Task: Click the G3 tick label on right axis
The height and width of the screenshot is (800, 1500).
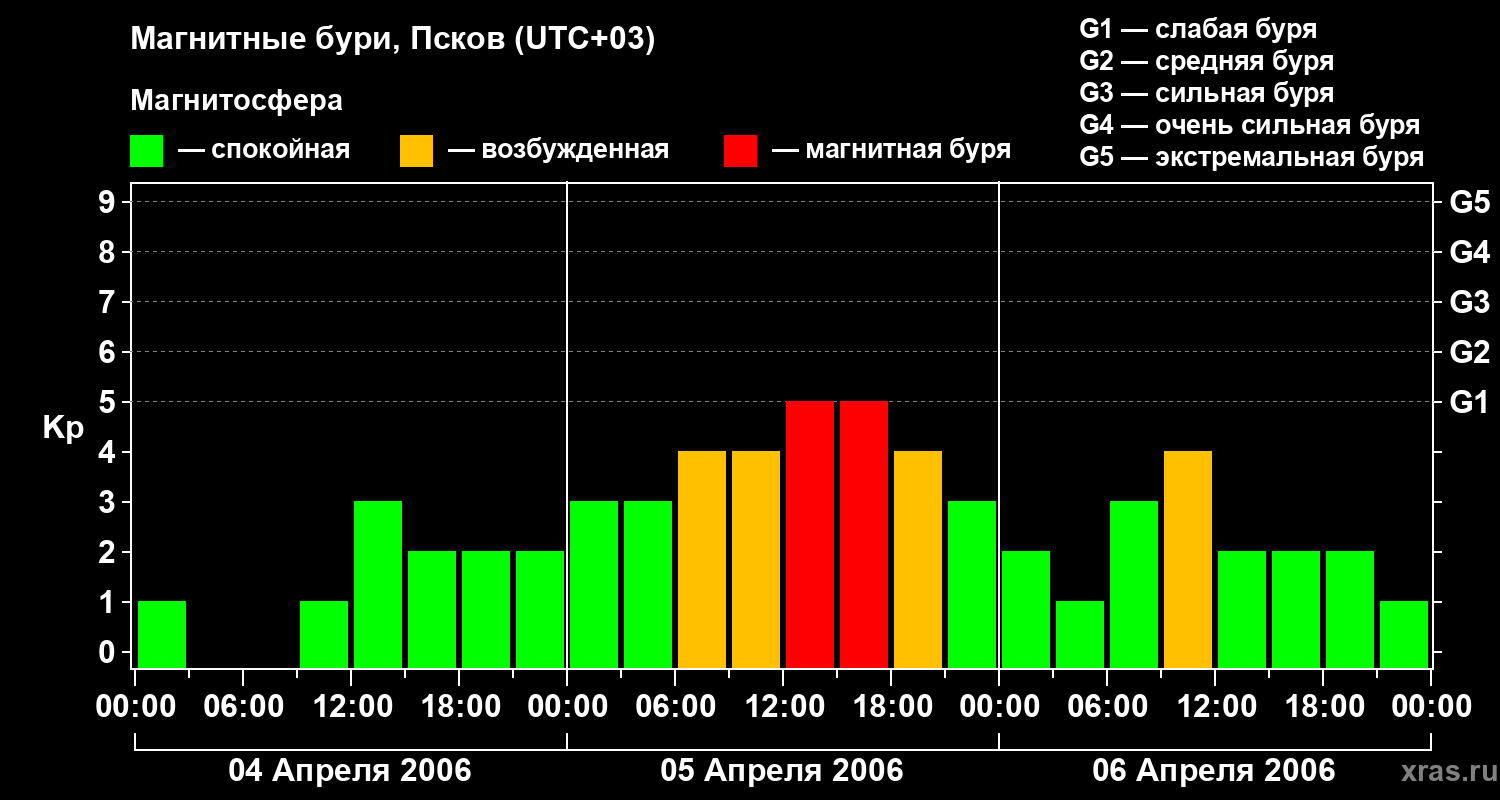Action: point(1470,302)
